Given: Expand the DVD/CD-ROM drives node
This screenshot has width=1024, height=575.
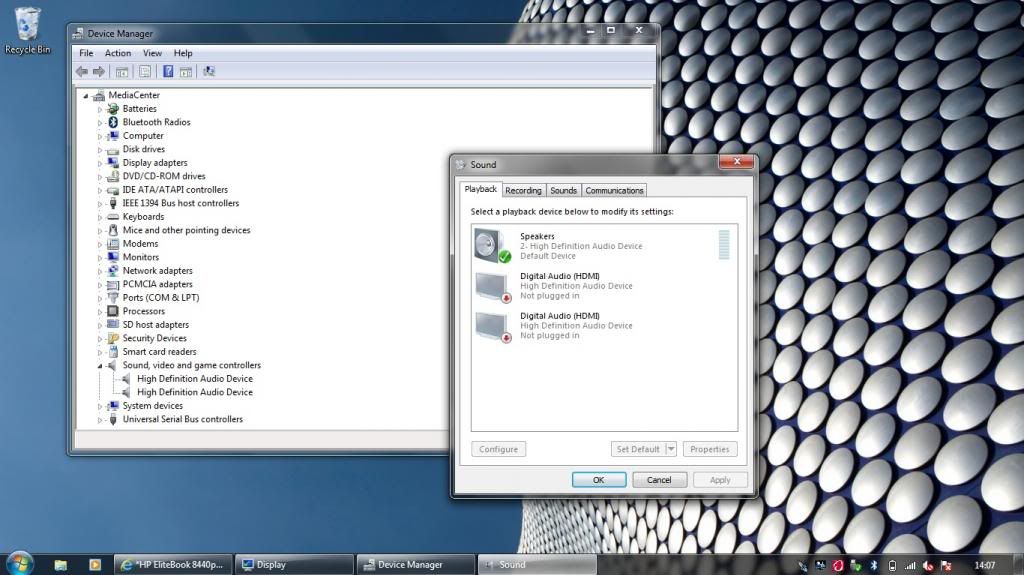Looking at the screenshot, I should [x=100, y=176].
